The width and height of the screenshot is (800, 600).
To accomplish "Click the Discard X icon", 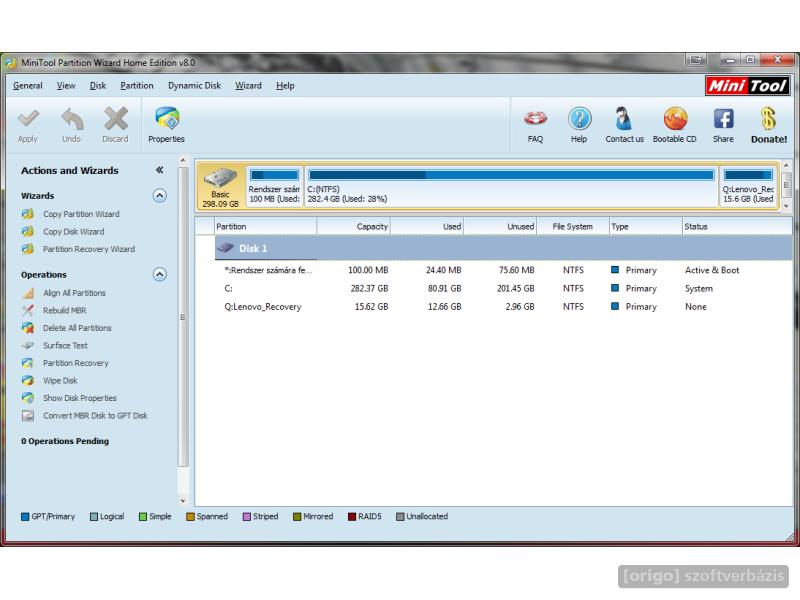I will 116,118.
